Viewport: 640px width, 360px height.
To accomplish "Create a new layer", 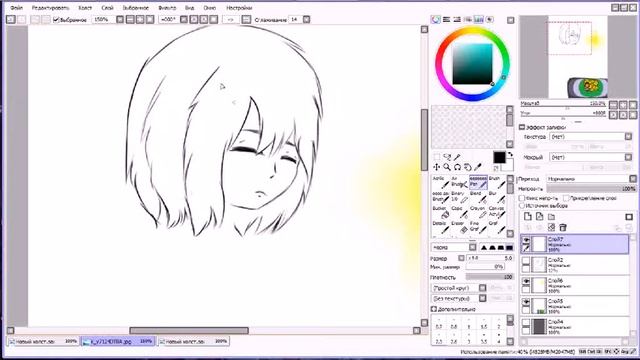I will pyautogui.click(x=528, y=216).
